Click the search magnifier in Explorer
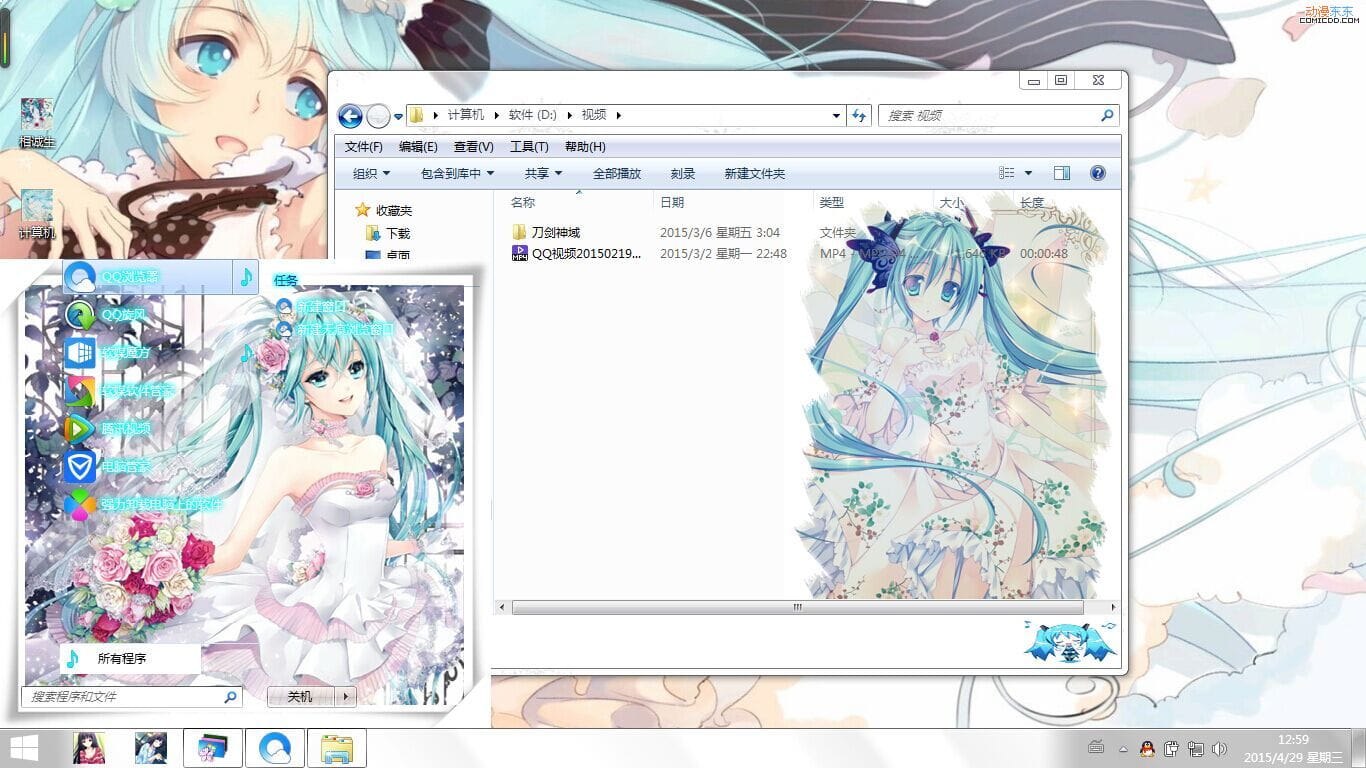The height and width of the screenshot is (768, 1366). coord(1107,116)
